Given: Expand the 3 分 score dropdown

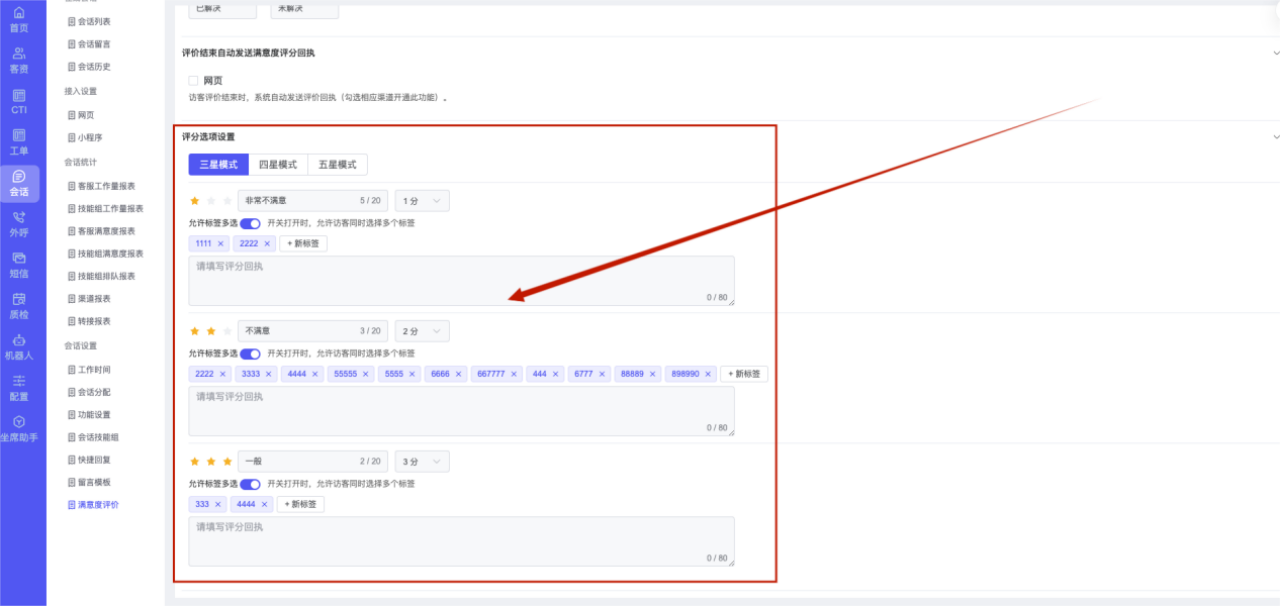Looking at the screenshot, I should pyautogui.click(x=422, y=462).
